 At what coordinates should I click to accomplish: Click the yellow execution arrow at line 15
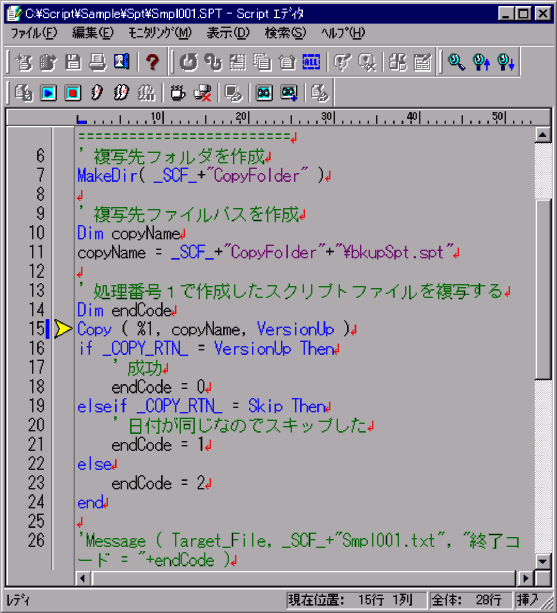[x=63, y=329]
